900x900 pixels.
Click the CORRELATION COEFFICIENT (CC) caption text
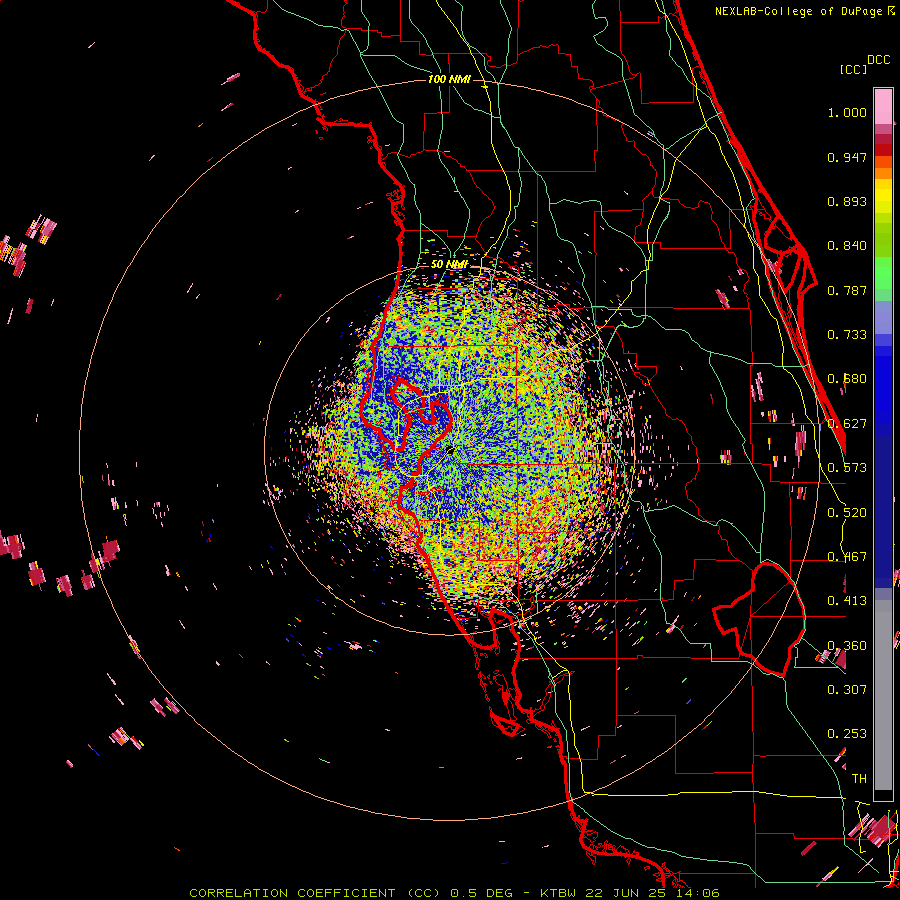tap(315, 893)
